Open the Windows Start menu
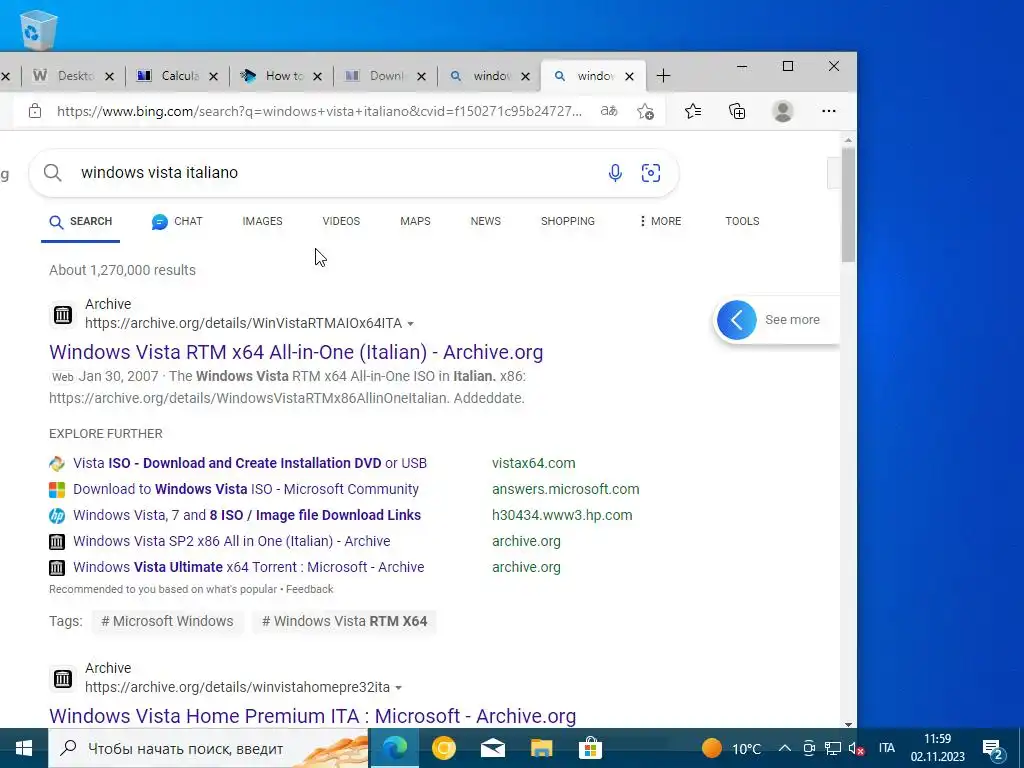 24,748
